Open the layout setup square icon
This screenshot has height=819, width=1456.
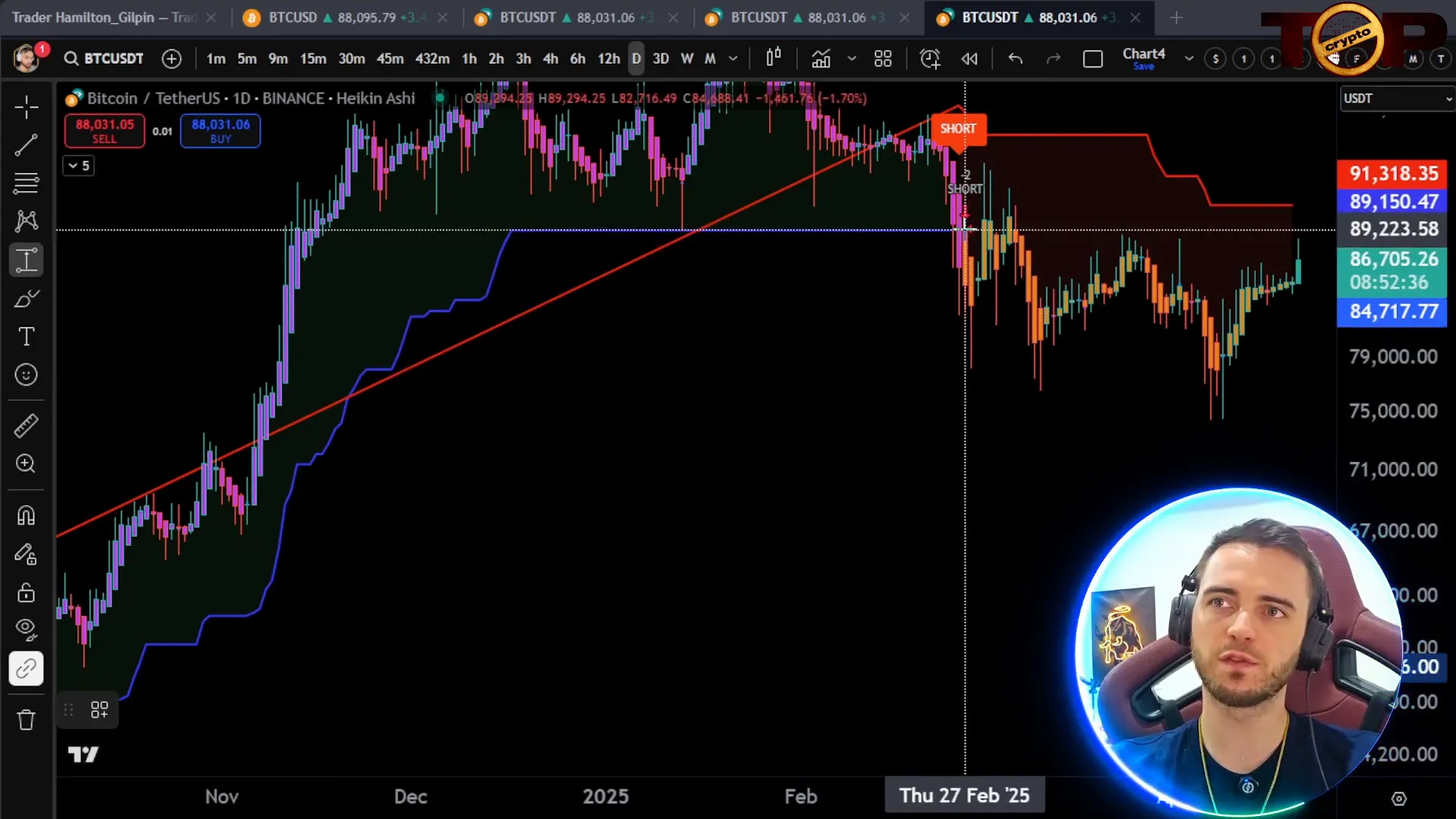point(1093,58)
